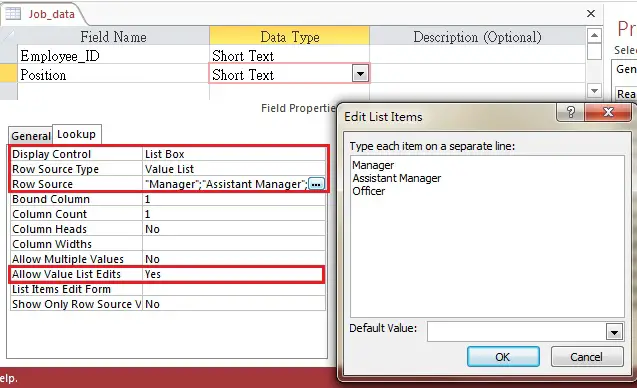Click the Allow Multiple Values value No

[234, 259]
